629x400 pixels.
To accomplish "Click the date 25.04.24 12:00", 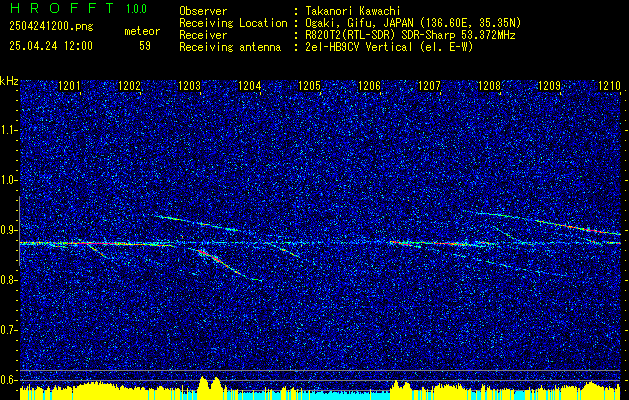I will pos(51,46).
